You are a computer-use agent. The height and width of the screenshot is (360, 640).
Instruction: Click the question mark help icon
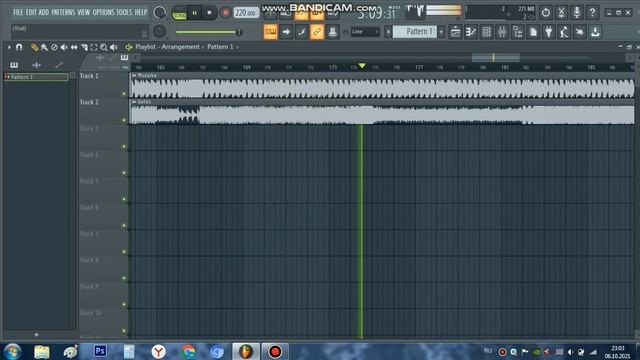[592, 12]
